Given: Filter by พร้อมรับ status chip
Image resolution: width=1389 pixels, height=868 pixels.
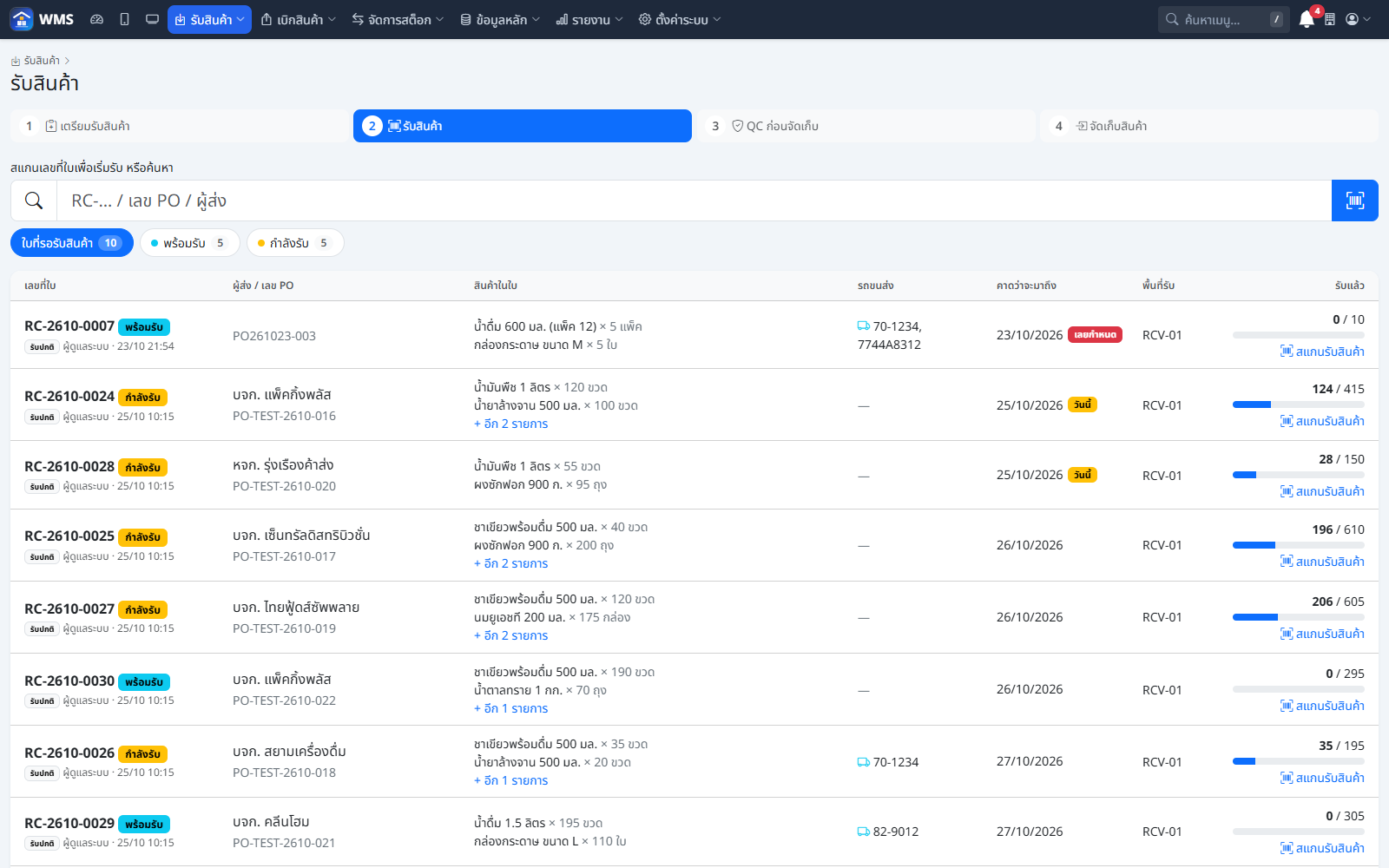Looking at the screenshot, I should tap(190, 243).
